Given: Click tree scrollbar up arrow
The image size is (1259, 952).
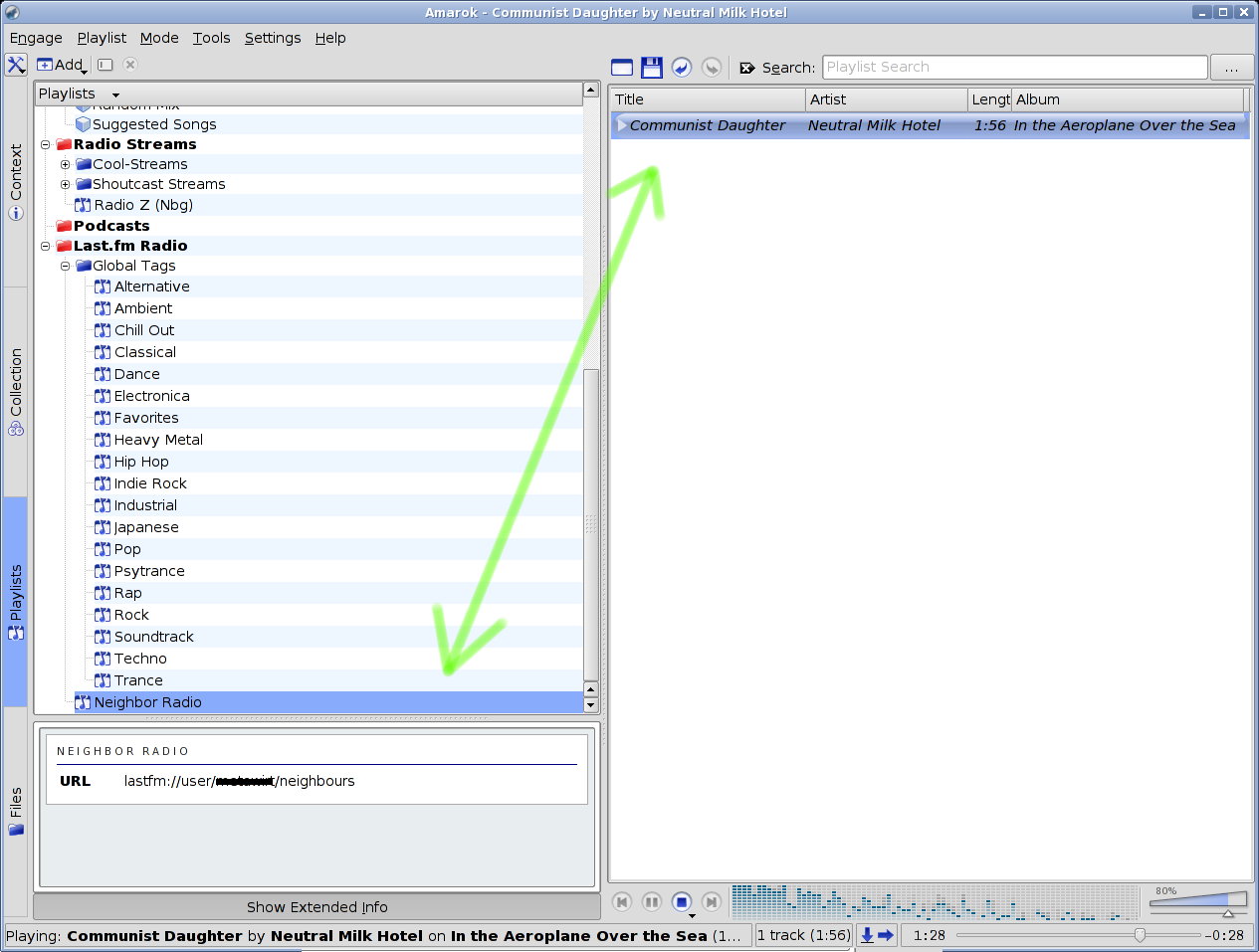Looking at the screenshot, I should click(x=591, y=91).
